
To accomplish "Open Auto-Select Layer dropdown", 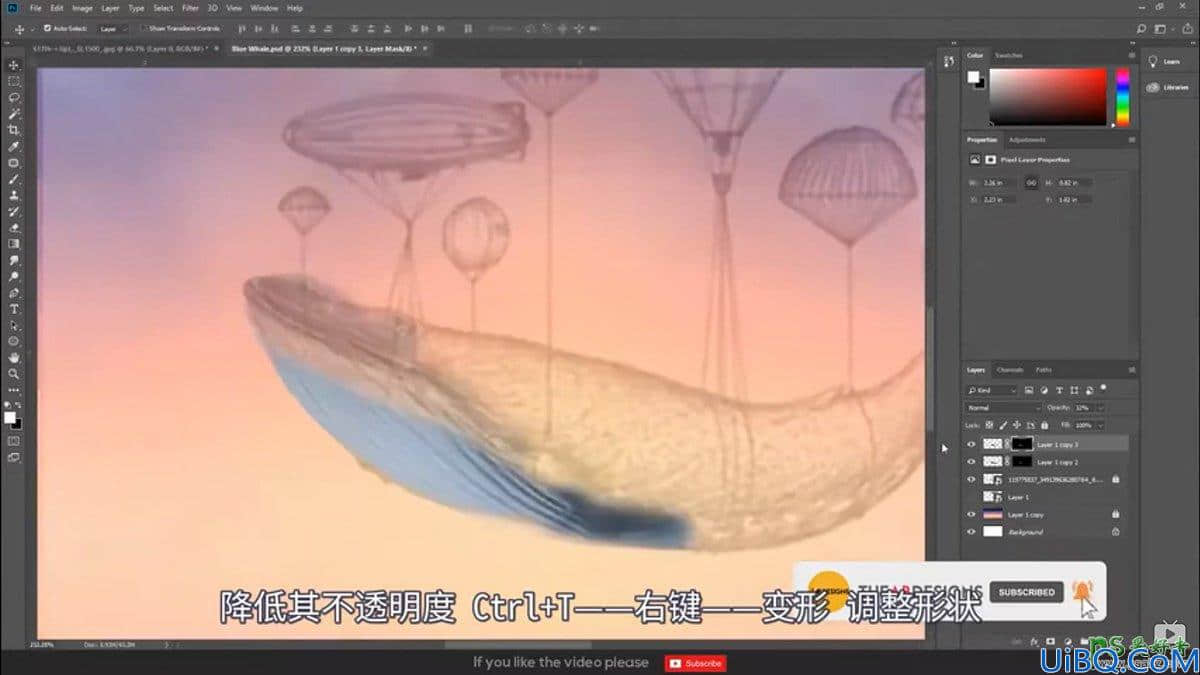I will pos(113,29).
